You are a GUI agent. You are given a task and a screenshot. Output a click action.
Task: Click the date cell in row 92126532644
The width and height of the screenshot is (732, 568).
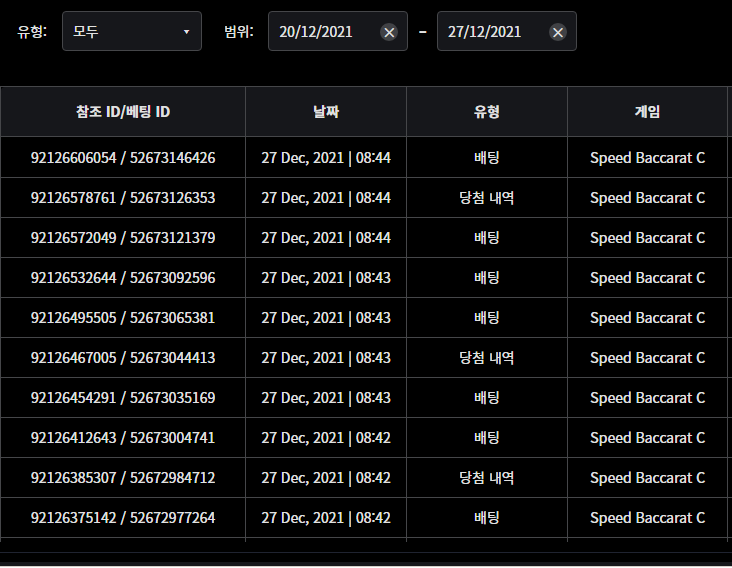point(326,278)
